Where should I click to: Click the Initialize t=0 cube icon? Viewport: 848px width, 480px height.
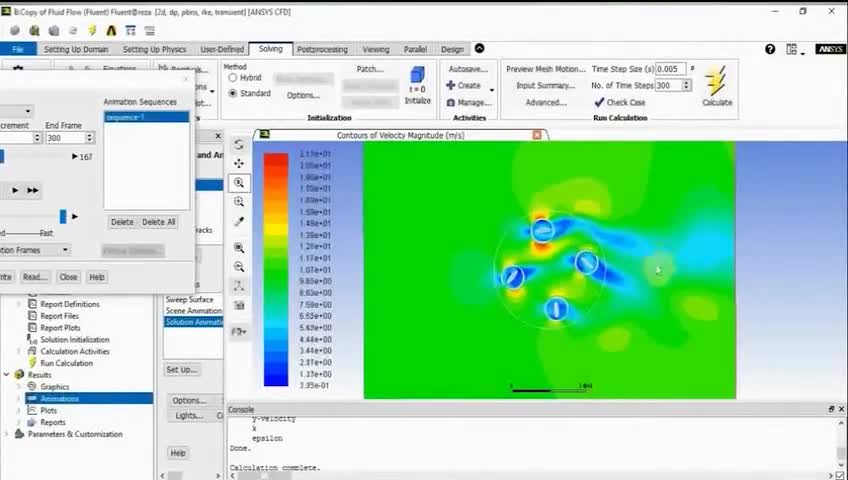418,75
